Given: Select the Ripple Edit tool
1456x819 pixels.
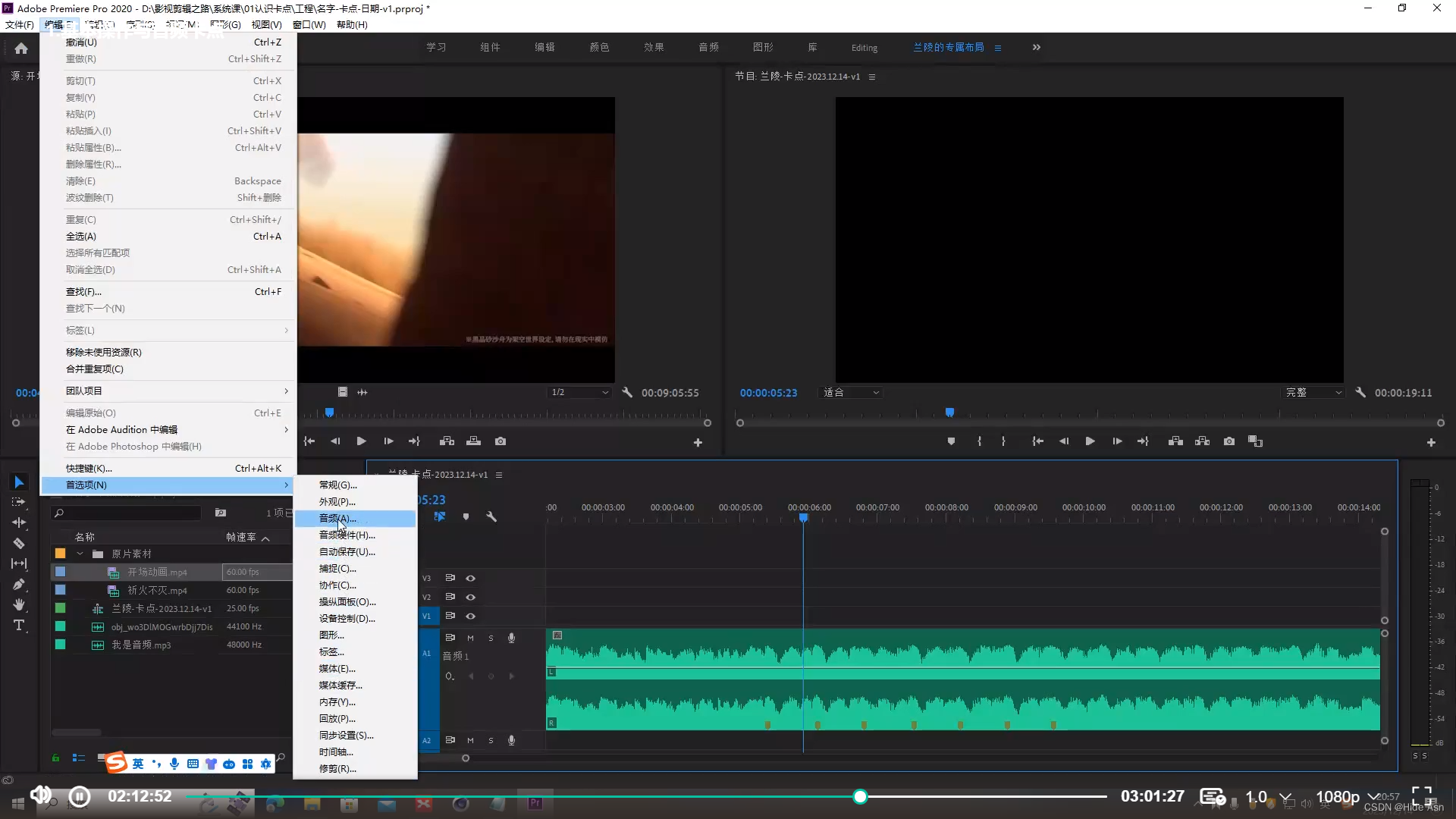Looking at the screenshot, I should [19, 522].
